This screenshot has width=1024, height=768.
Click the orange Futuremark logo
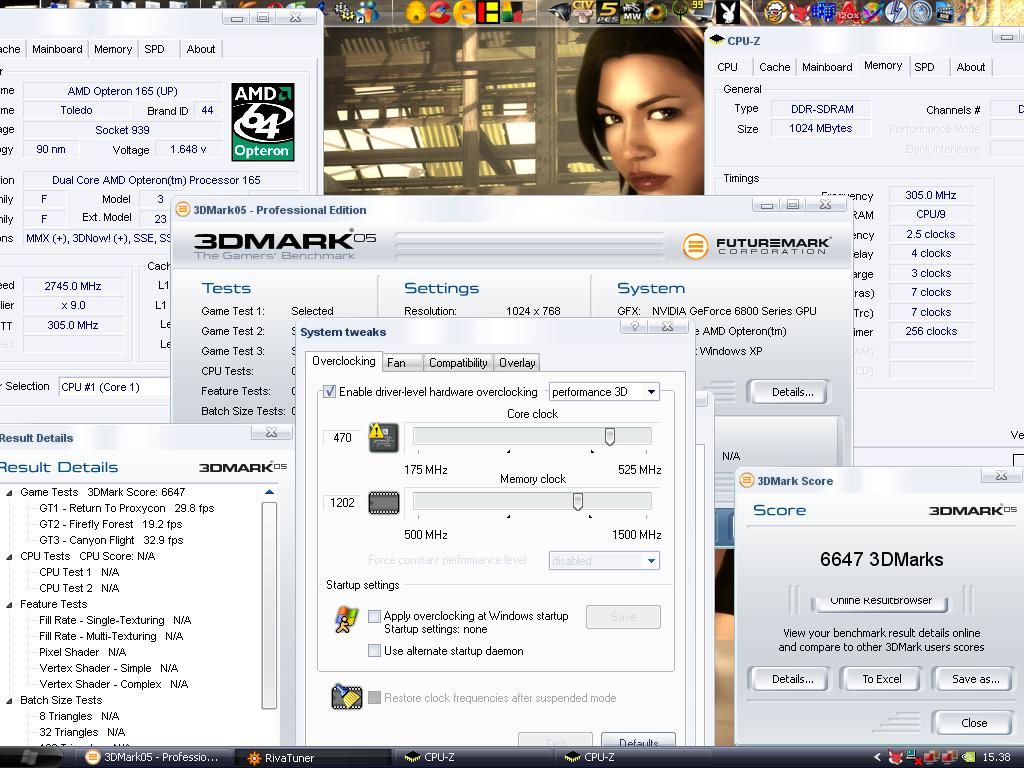pos(696,246)
